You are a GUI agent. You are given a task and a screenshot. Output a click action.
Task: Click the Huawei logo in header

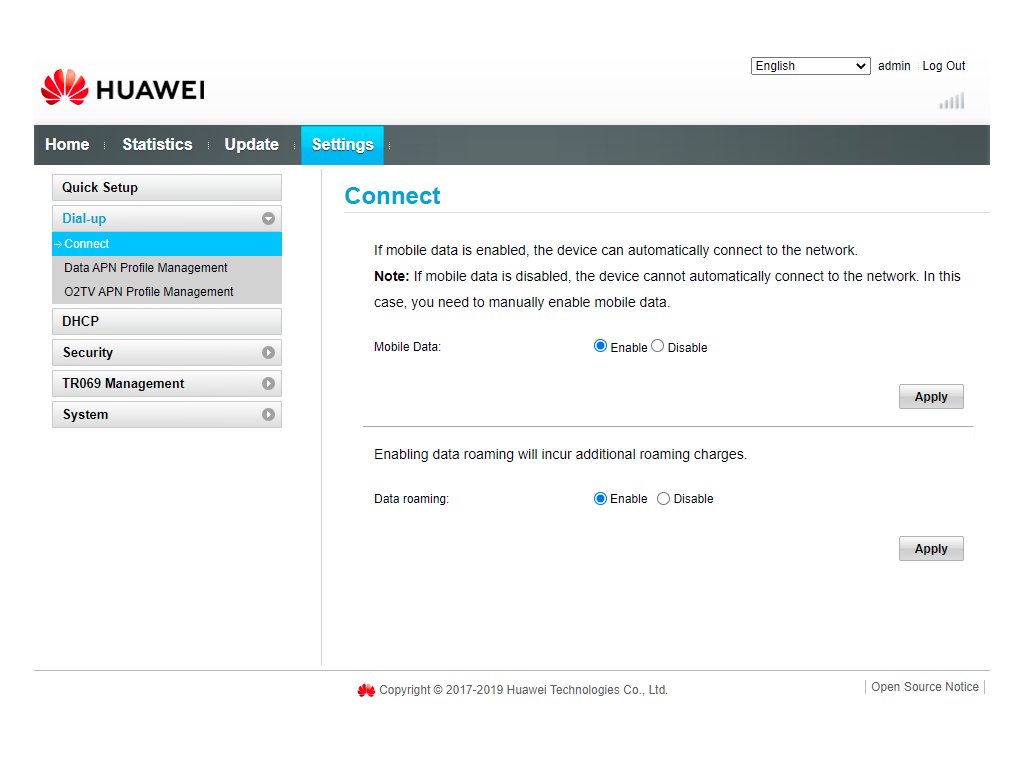point(122,88)
